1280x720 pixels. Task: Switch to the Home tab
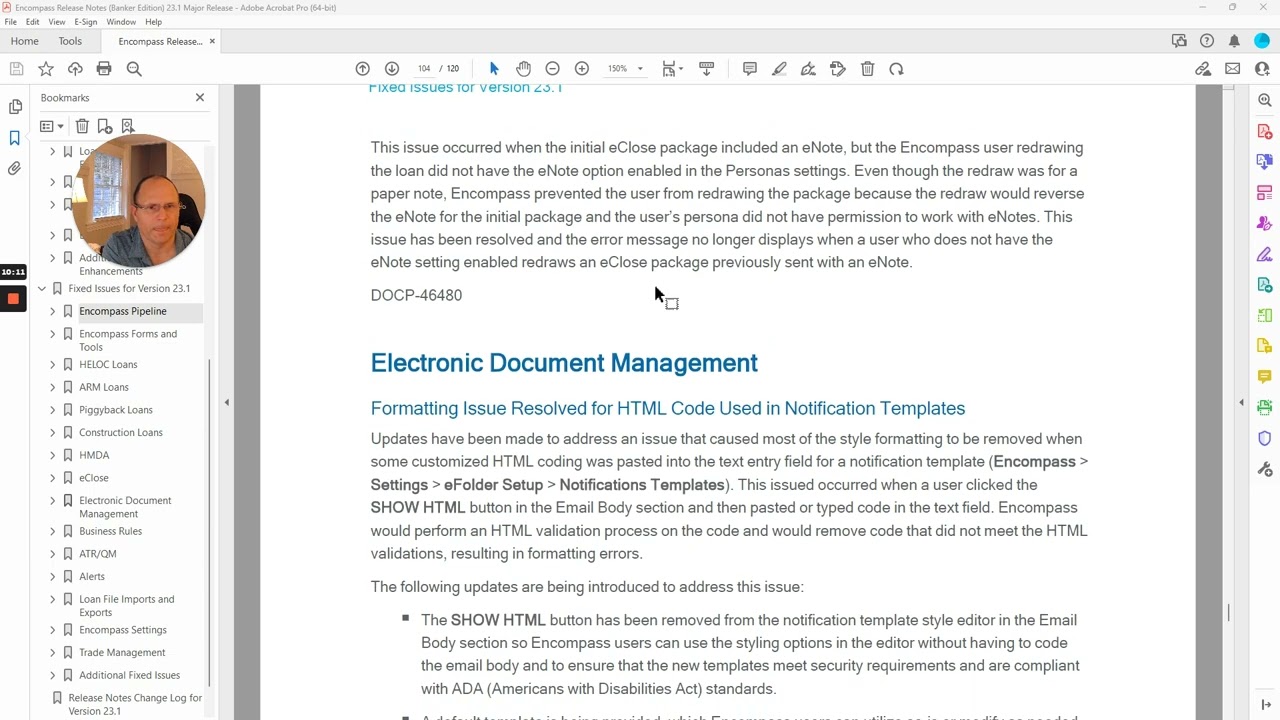[24, 41]
